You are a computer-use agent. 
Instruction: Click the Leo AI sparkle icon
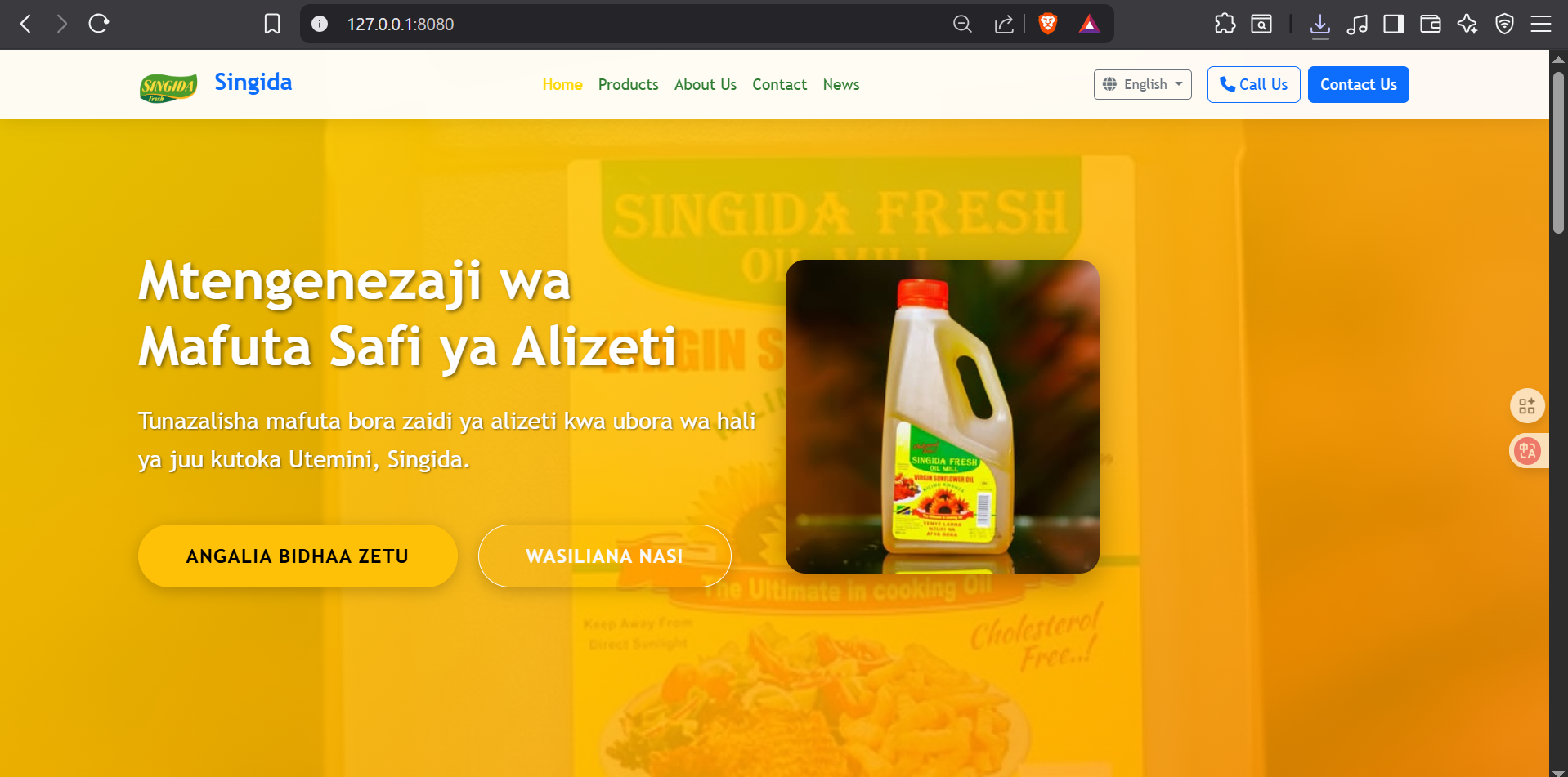(x=1467, y=24)
